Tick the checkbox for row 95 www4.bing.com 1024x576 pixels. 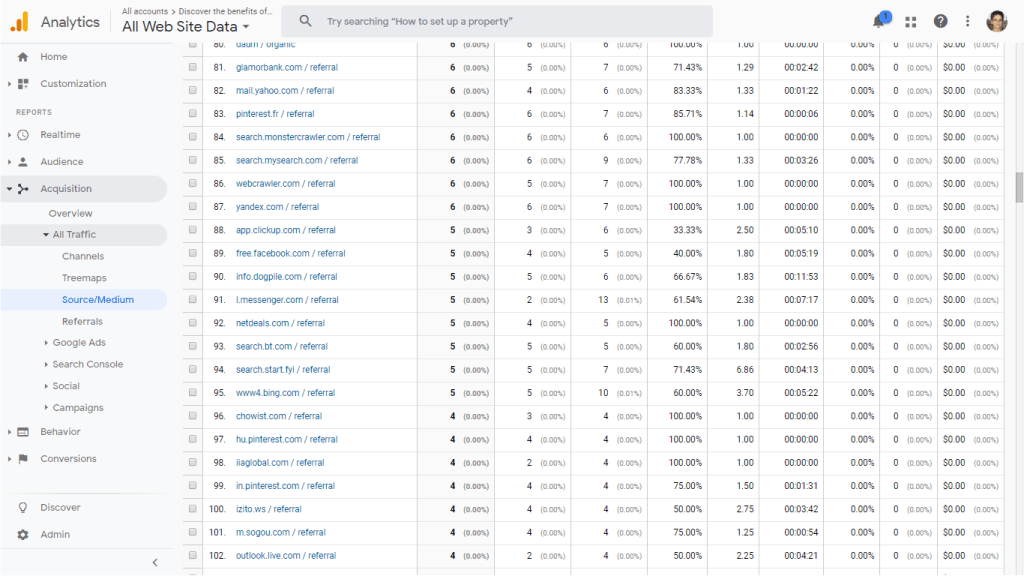tap(193, 392)
